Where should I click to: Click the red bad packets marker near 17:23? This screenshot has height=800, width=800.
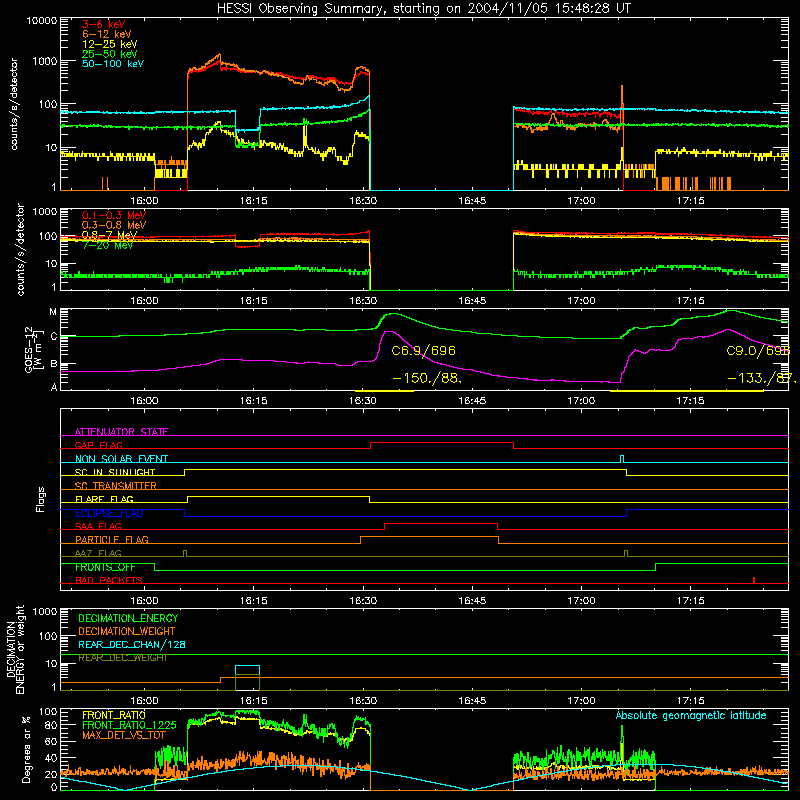click(754, 580)
